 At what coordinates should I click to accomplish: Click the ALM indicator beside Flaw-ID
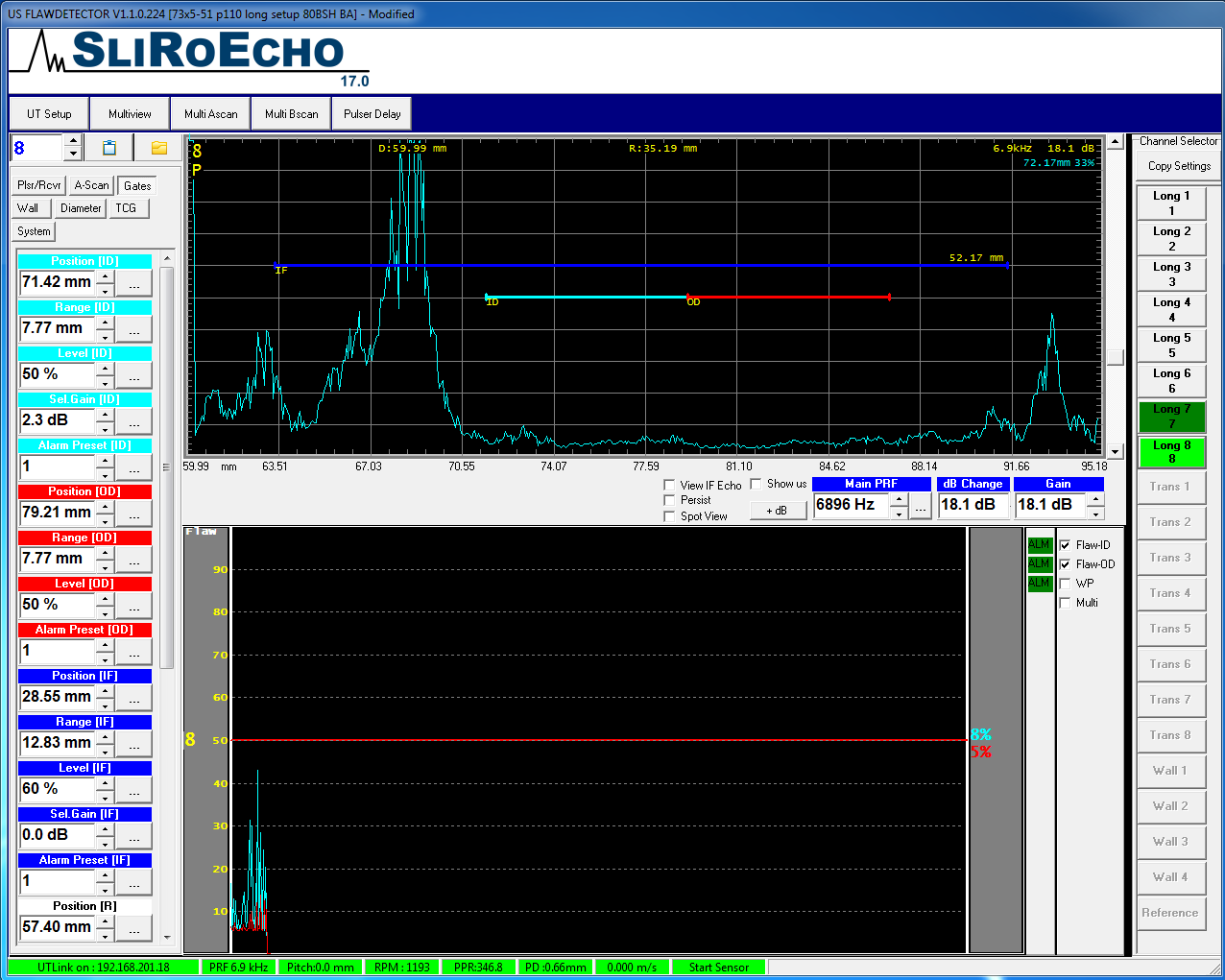tap(1040, 545)
